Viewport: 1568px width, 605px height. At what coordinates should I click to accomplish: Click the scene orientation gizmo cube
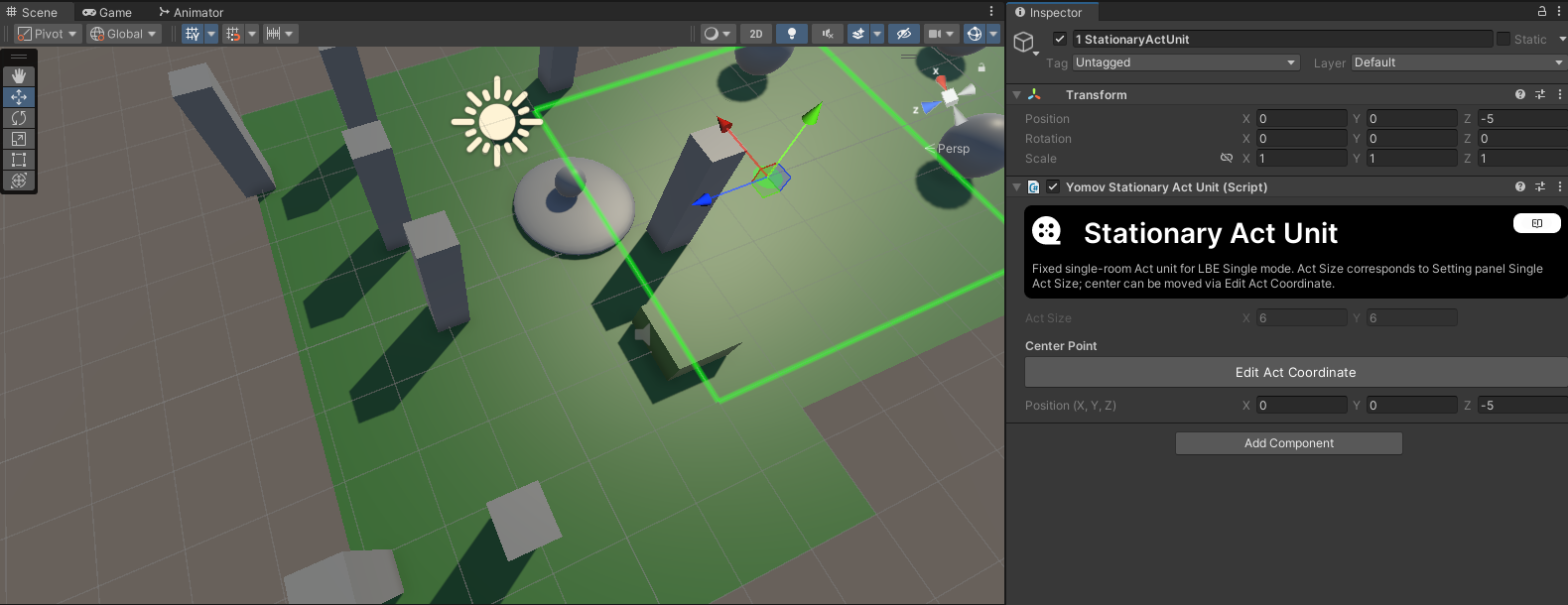(x=951, y=96)
